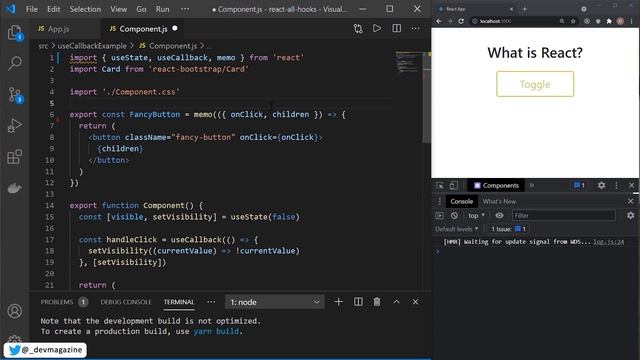
Task: Select the Console drawer tab
Action: coord(462,201)
